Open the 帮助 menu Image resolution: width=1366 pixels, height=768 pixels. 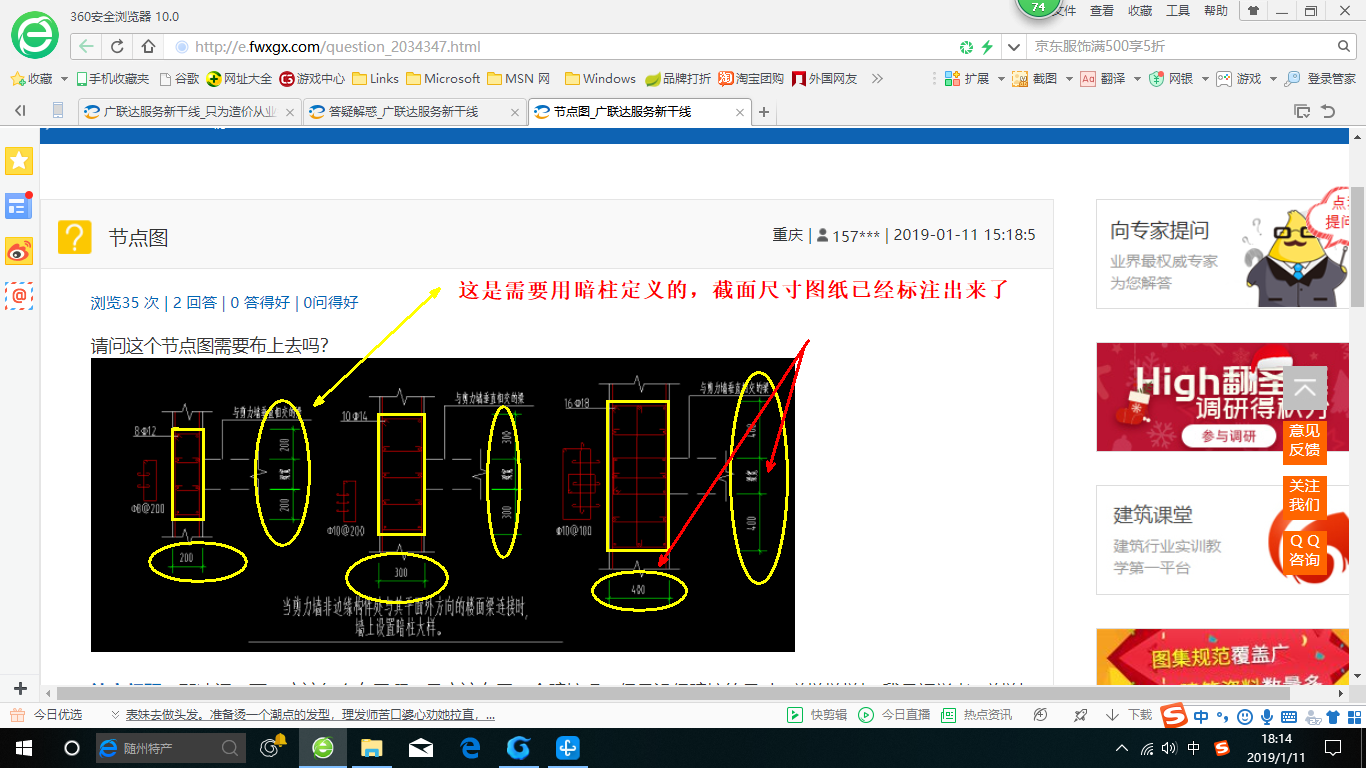pos(1216,10)
